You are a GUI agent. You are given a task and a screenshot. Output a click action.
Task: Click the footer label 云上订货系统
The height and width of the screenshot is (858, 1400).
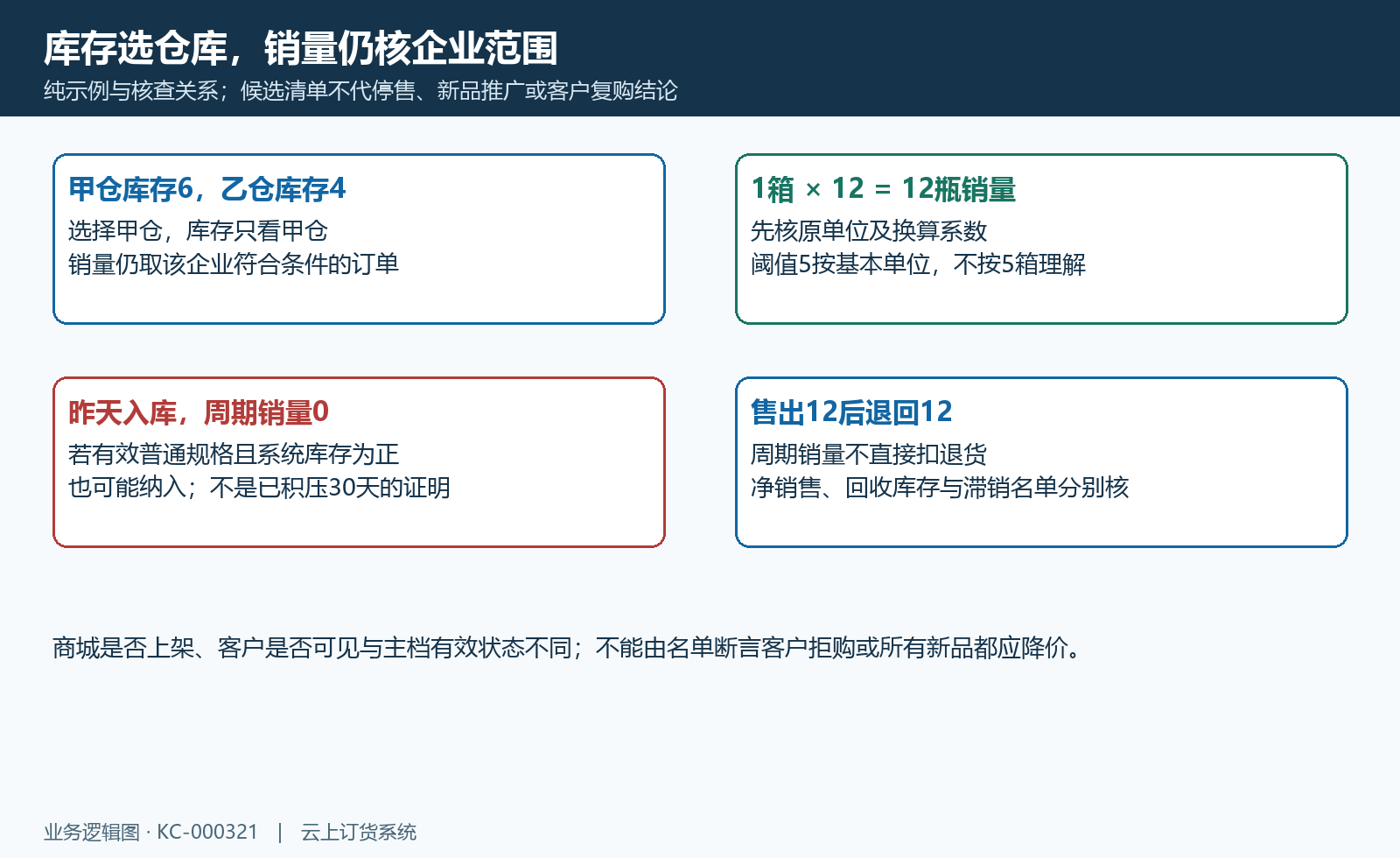(359, 833)
